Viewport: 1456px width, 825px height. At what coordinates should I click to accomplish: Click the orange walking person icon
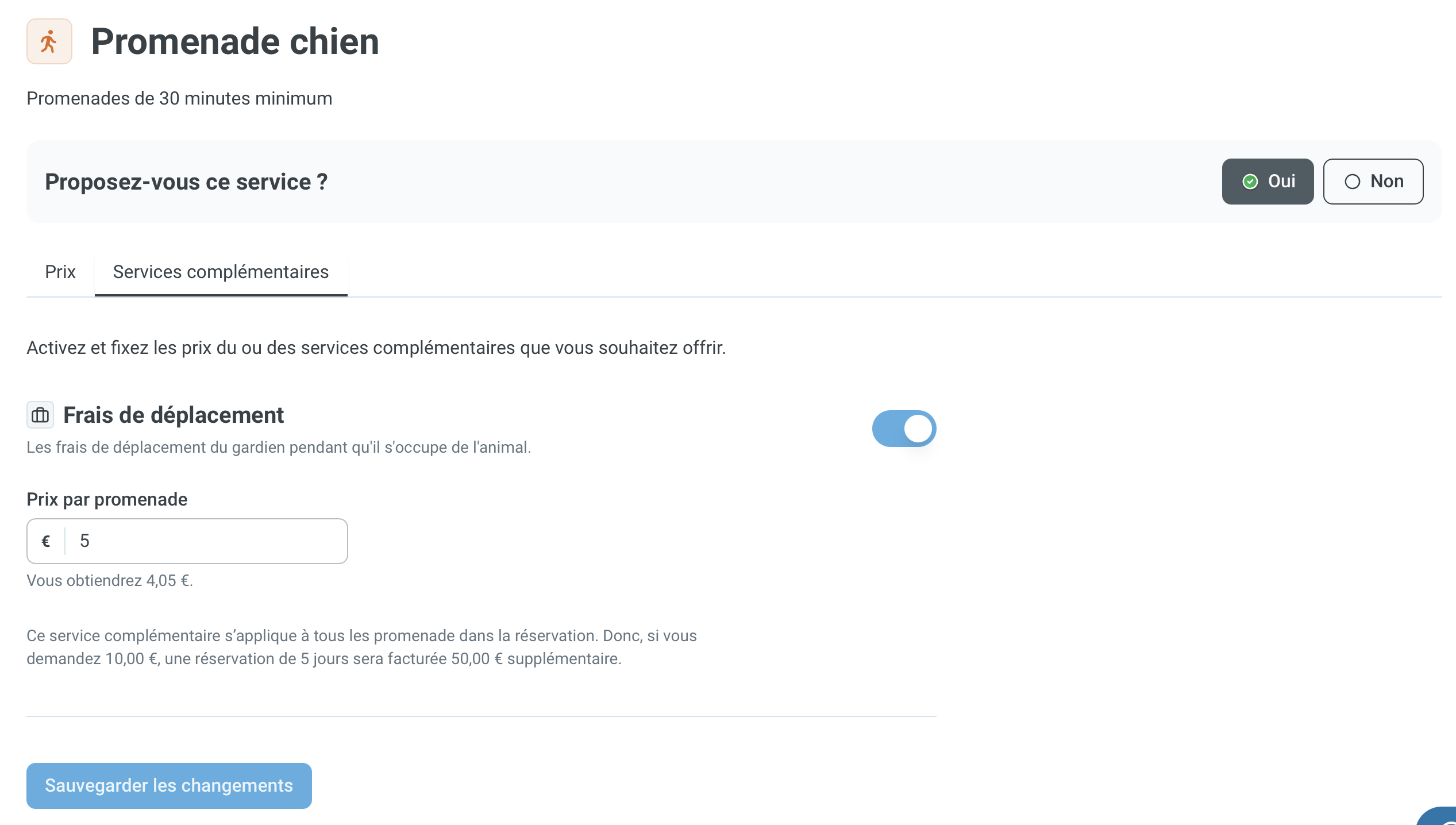49,41
